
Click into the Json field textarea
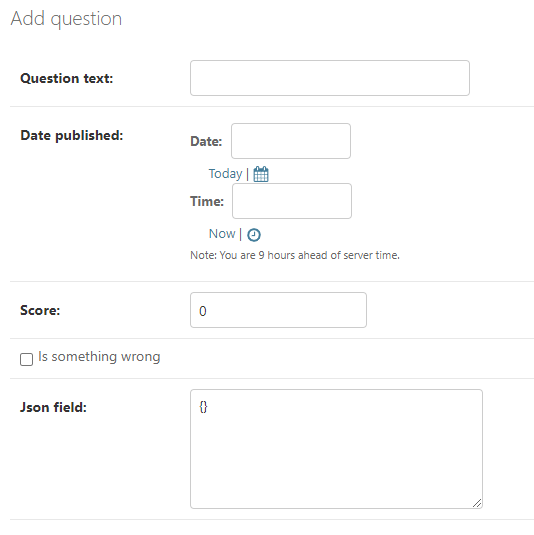336,449
